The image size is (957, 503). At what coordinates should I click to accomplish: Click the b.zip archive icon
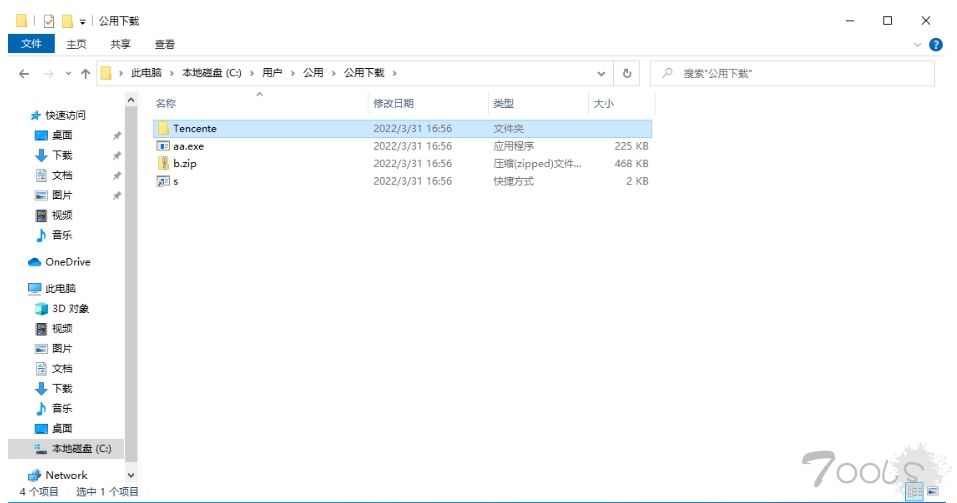click(163, 163)
